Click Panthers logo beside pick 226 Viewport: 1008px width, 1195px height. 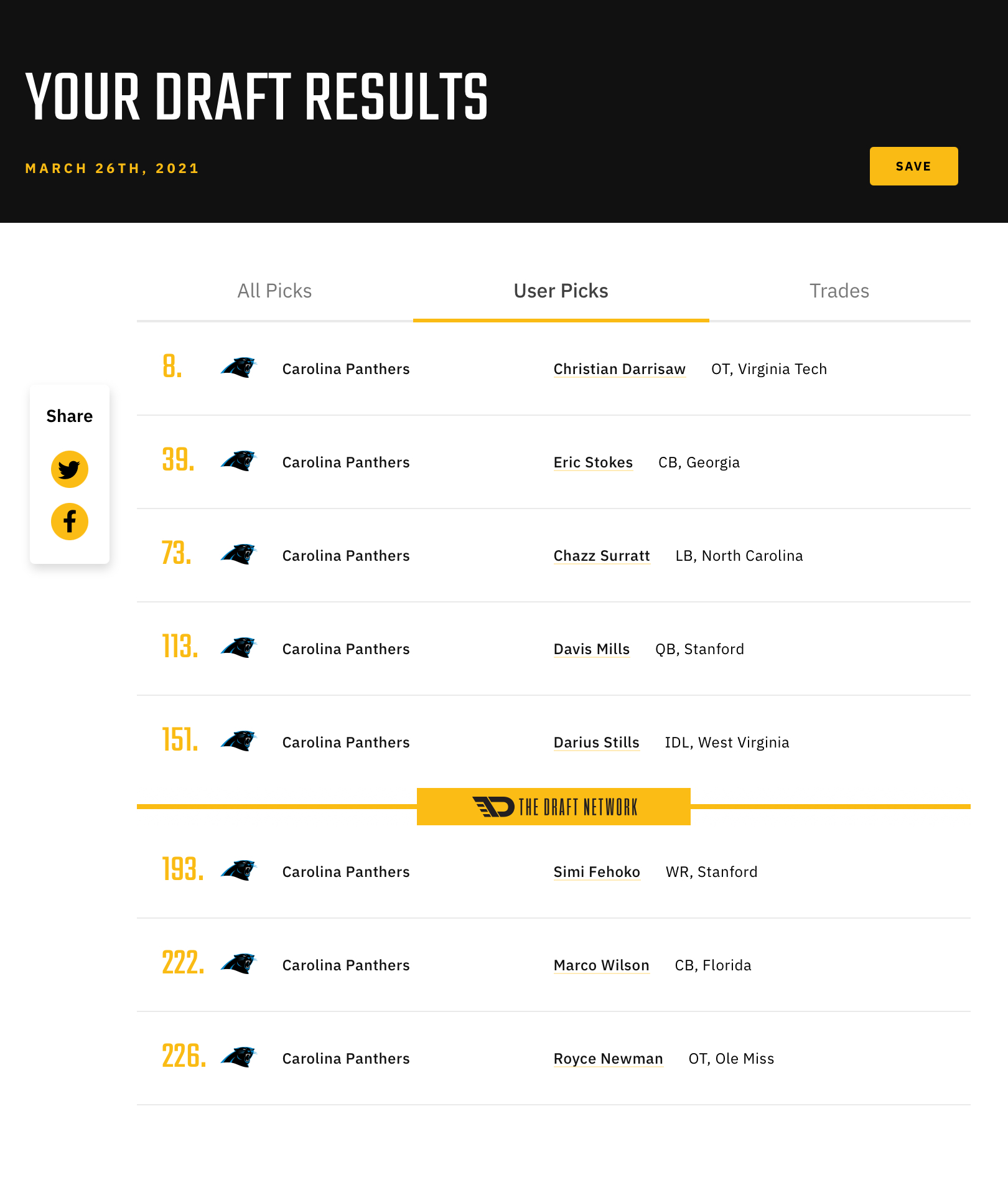click(x=239, y=1057)
